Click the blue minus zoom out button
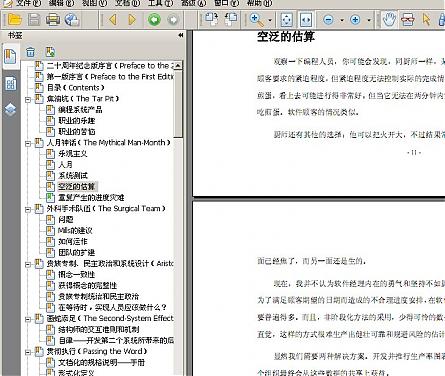 [x=328, y=20]
